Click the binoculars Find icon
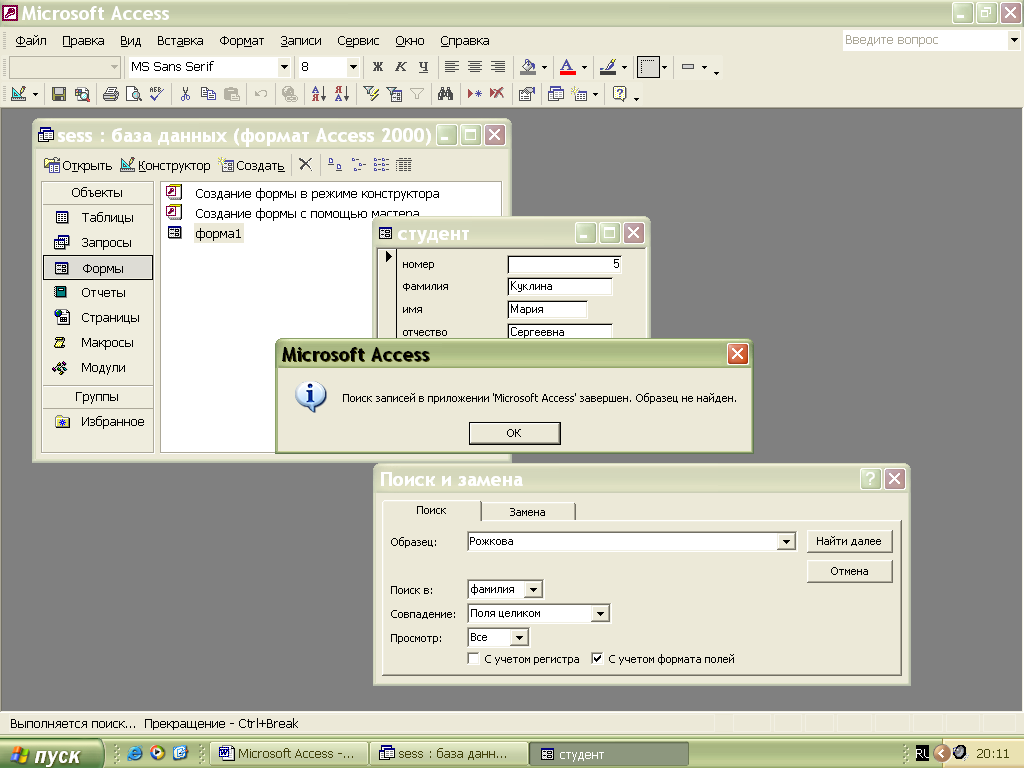 [x=445, y=95]
